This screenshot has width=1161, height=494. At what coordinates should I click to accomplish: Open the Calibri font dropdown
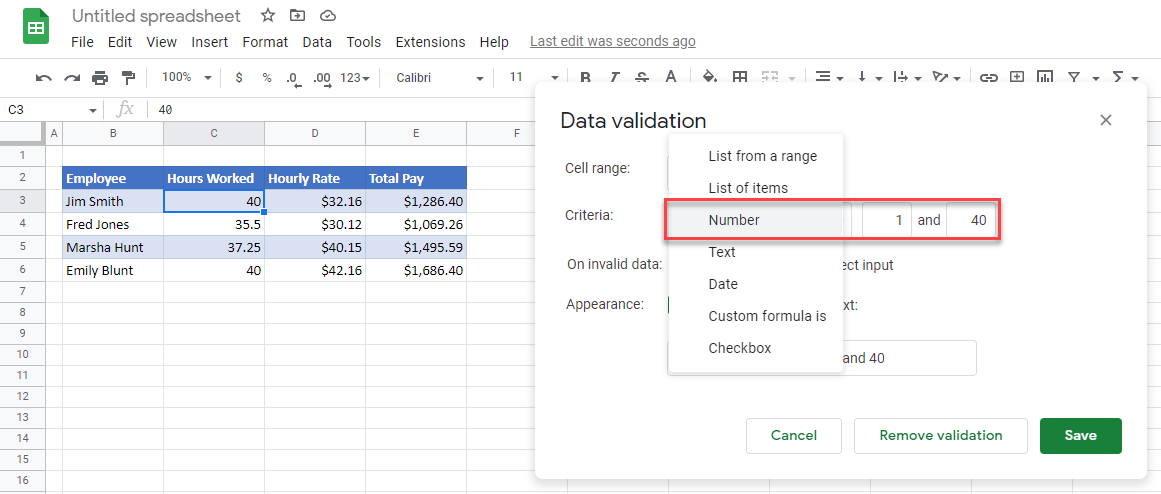point(439,77)
